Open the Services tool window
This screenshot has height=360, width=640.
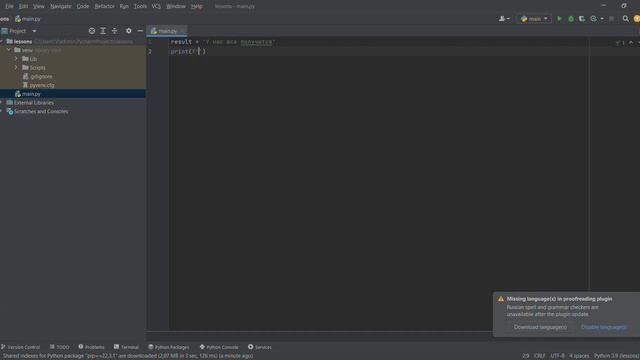tap(260, 347)
